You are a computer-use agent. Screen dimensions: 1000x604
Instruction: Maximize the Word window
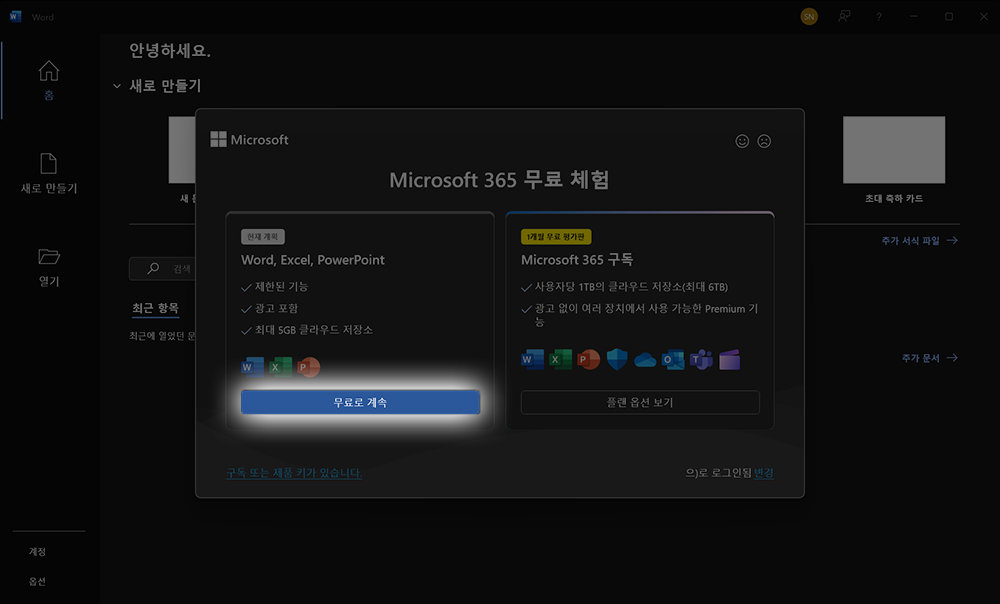[949, 17]
